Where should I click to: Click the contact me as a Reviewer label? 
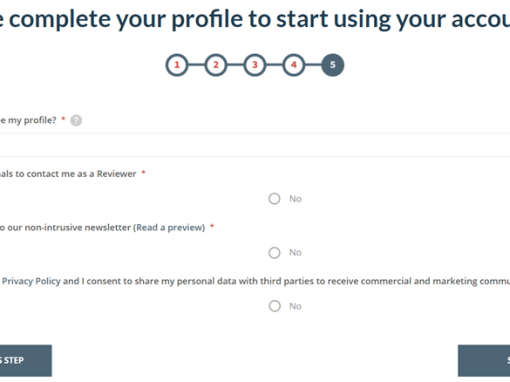68,174
